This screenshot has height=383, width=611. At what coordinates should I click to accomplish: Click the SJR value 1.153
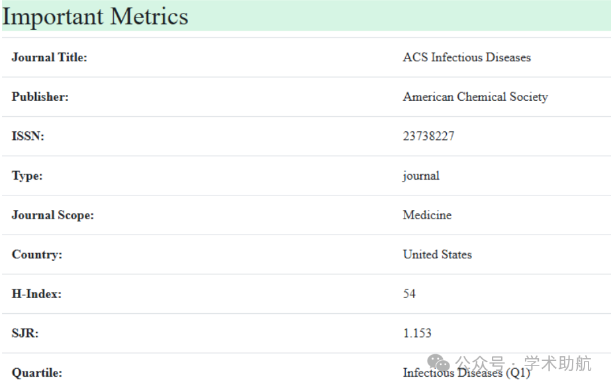click(x=417, y=333)
